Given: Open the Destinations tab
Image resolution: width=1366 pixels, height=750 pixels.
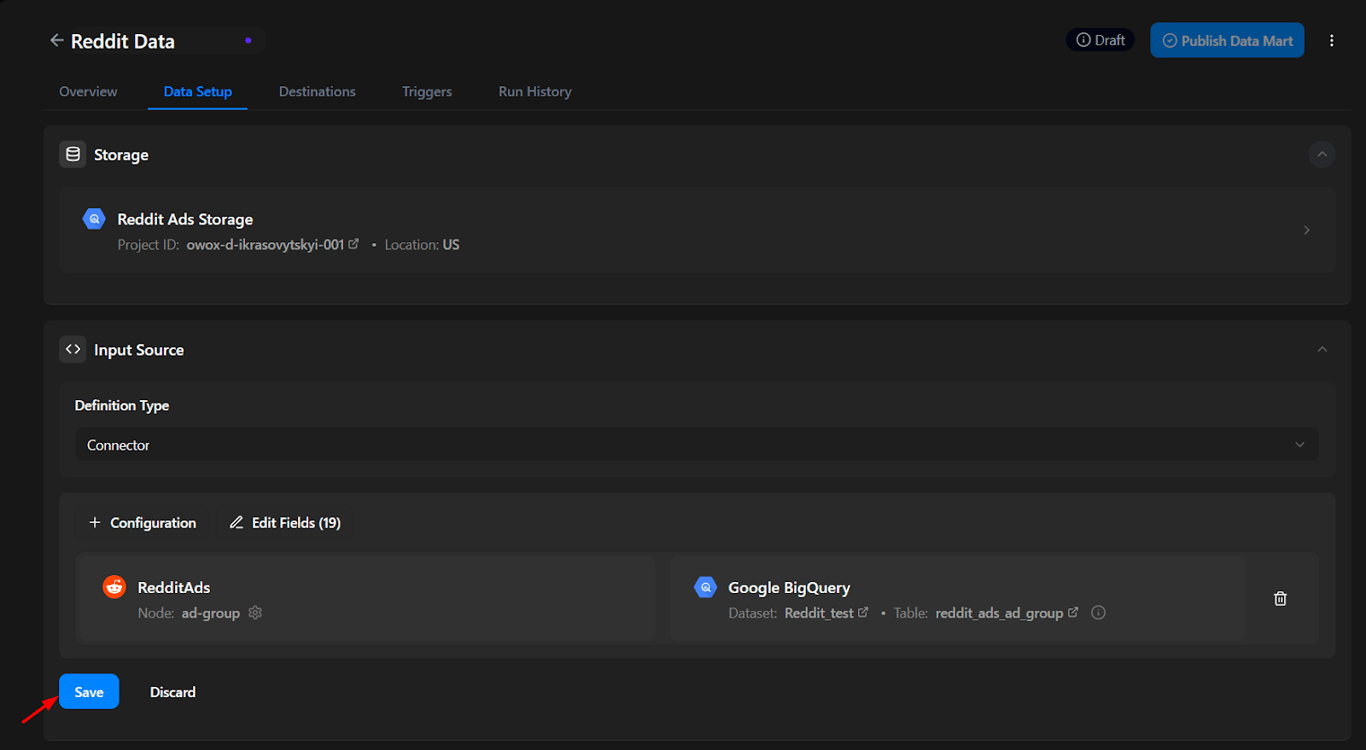Looking at the screenshot, I should [317, 91].
